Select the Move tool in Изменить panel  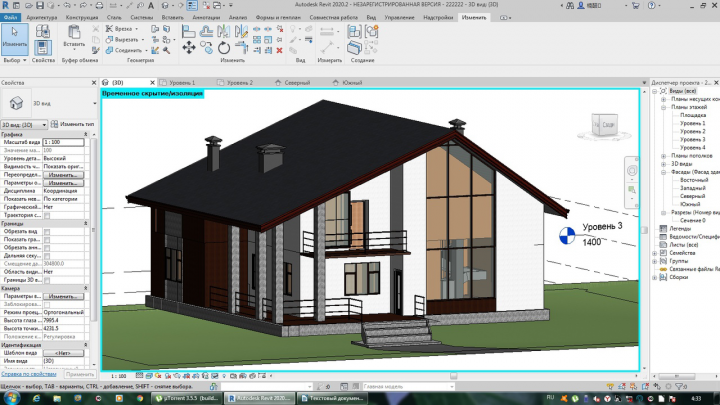tap(189, 47)
